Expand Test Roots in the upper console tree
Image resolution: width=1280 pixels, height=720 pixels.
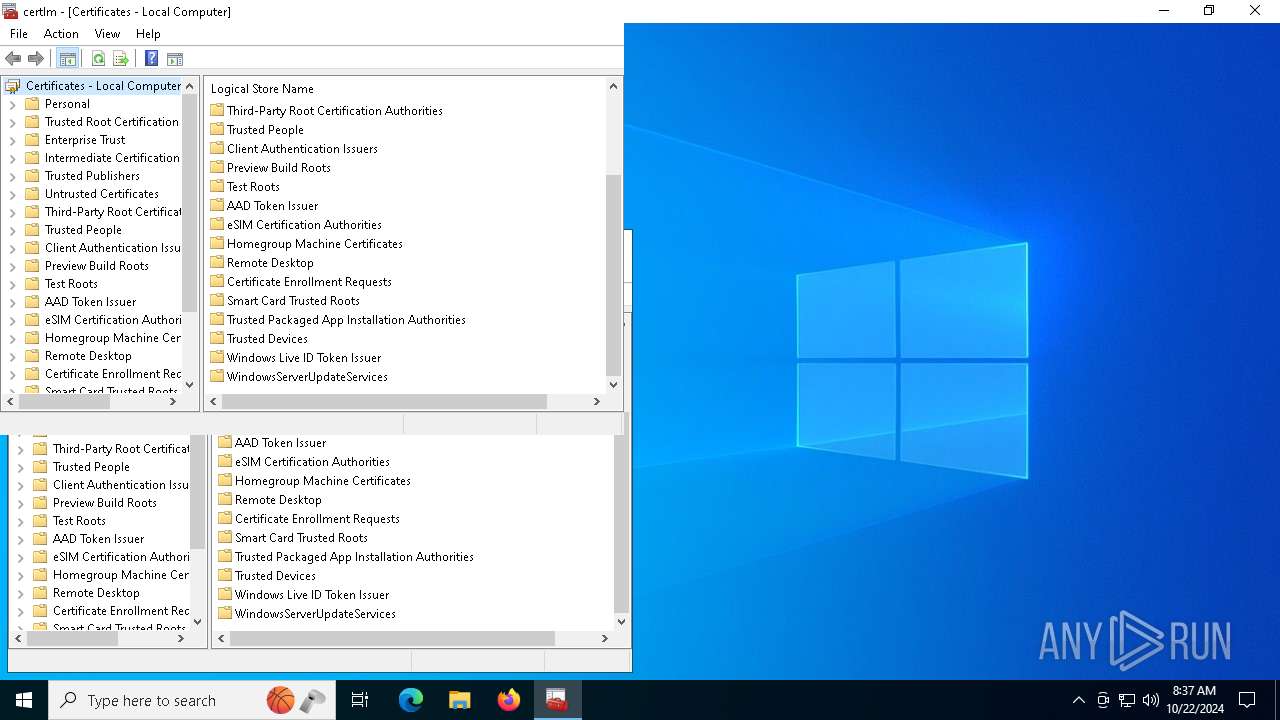[13, 284]
